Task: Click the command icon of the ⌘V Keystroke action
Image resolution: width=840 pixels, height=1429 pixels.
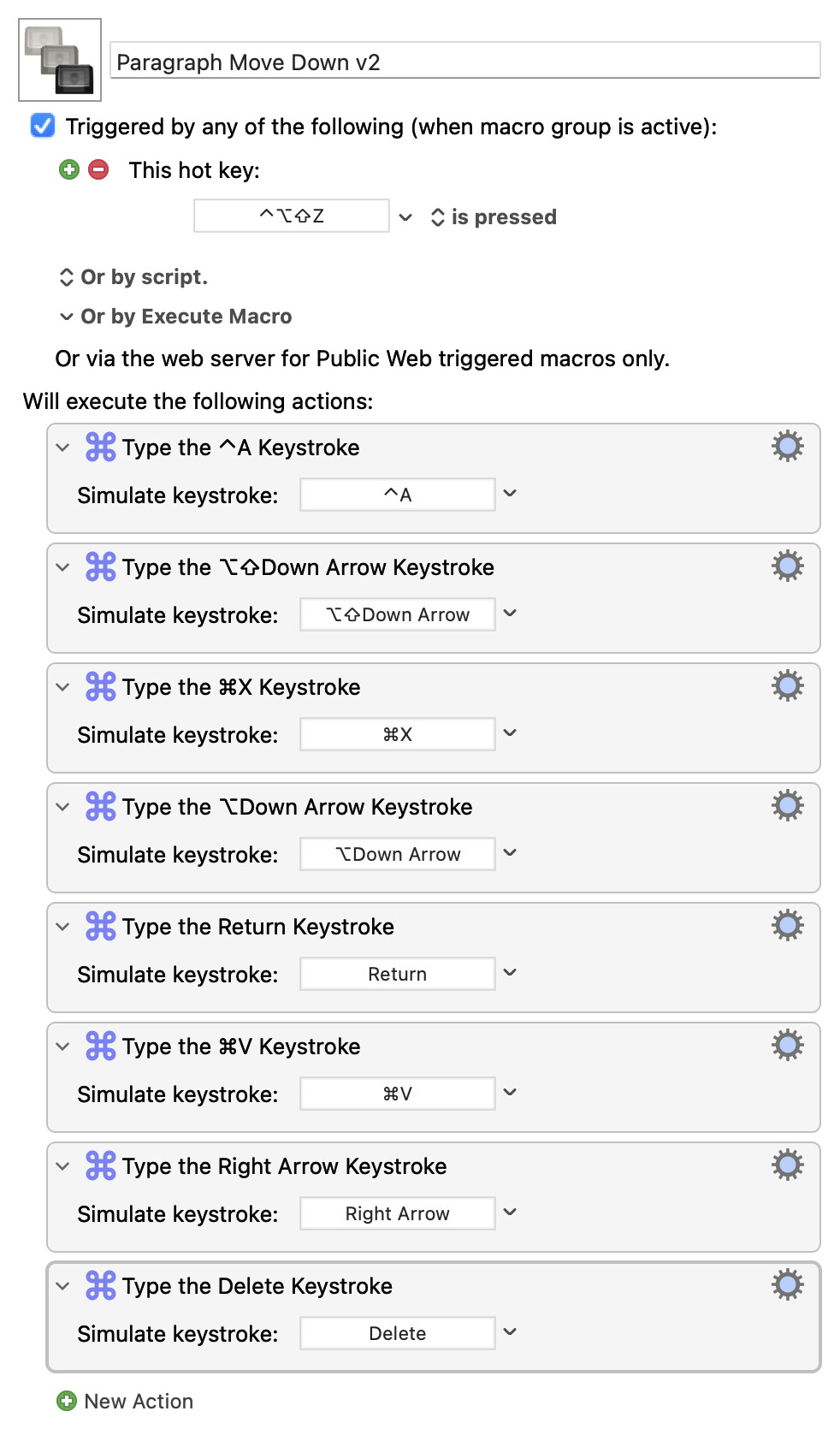Action: click(100, 1046)
